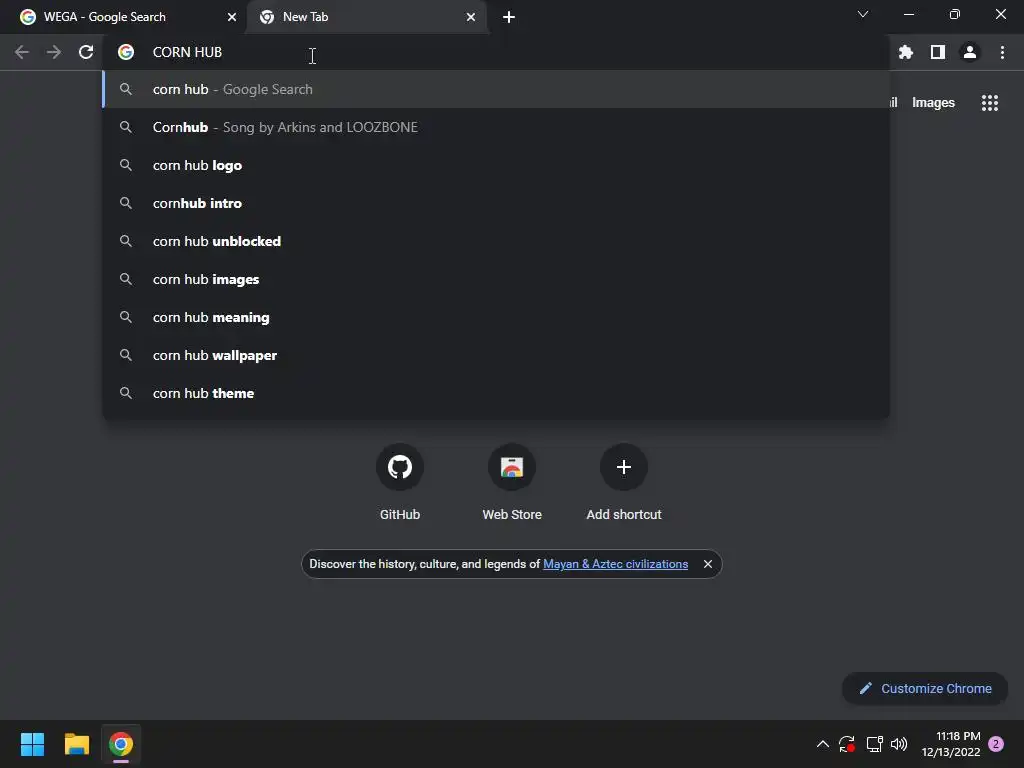Viewport: 1024px width, 768px height.
Task: Click the Google icon in address bar
Action: coord(126,52)
